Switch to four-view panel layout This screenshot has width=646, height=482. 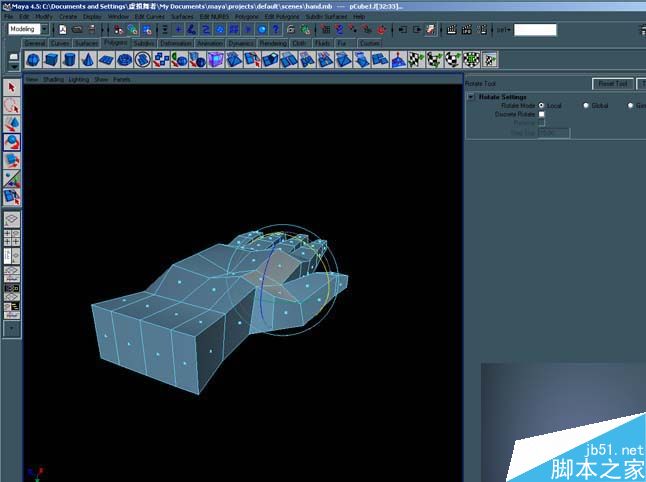(12, 238)
